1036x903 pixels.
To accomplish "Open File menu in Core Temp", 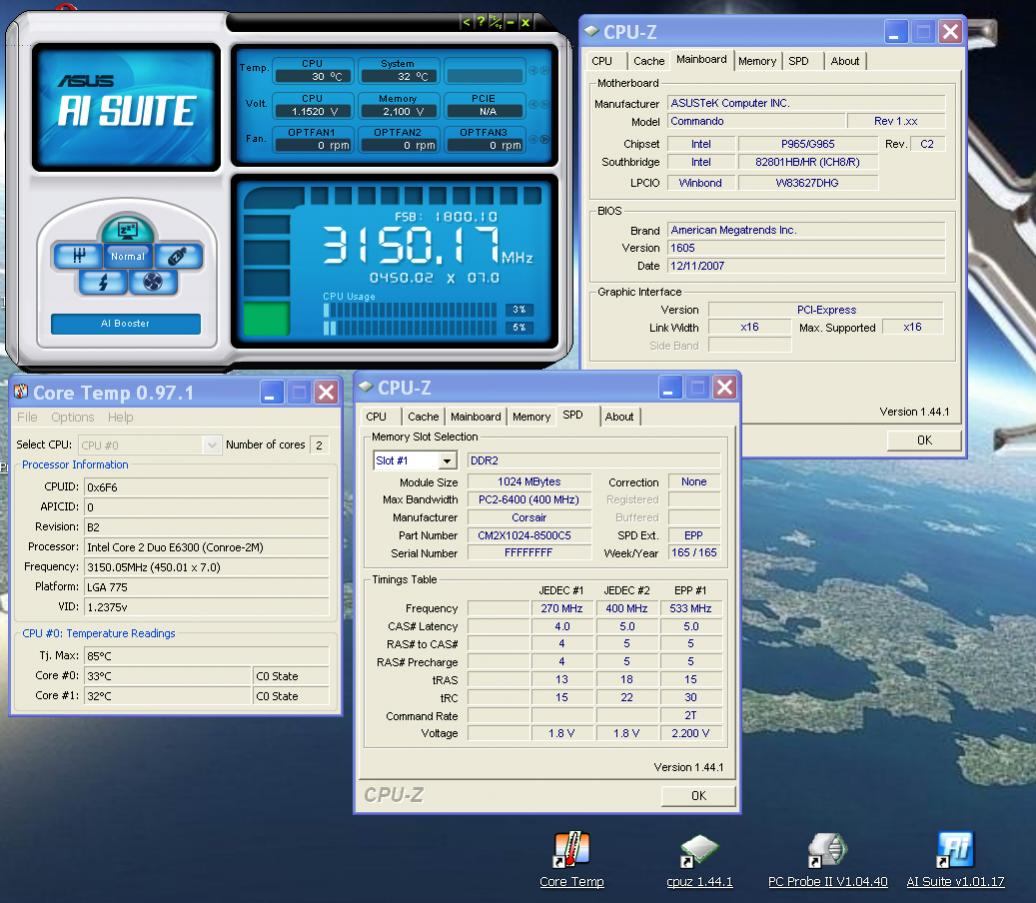I will coord(27,417).
